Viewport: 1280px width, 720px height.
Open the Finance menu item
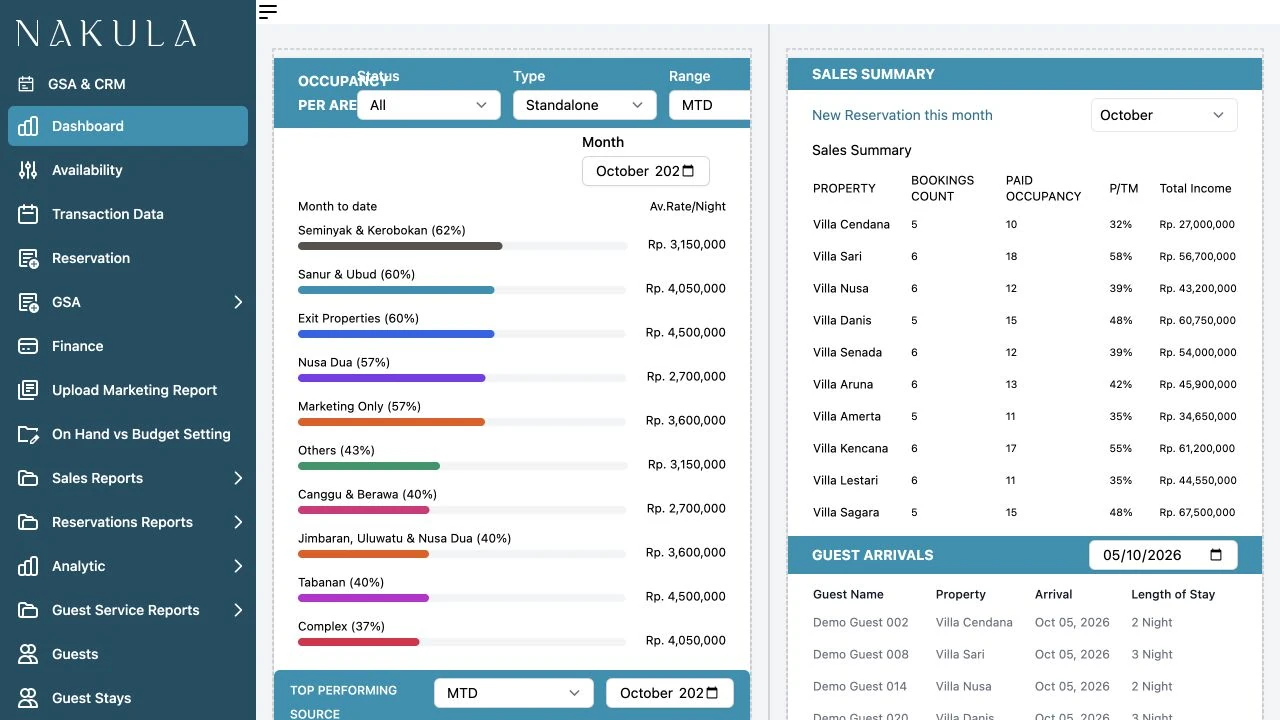128,346
